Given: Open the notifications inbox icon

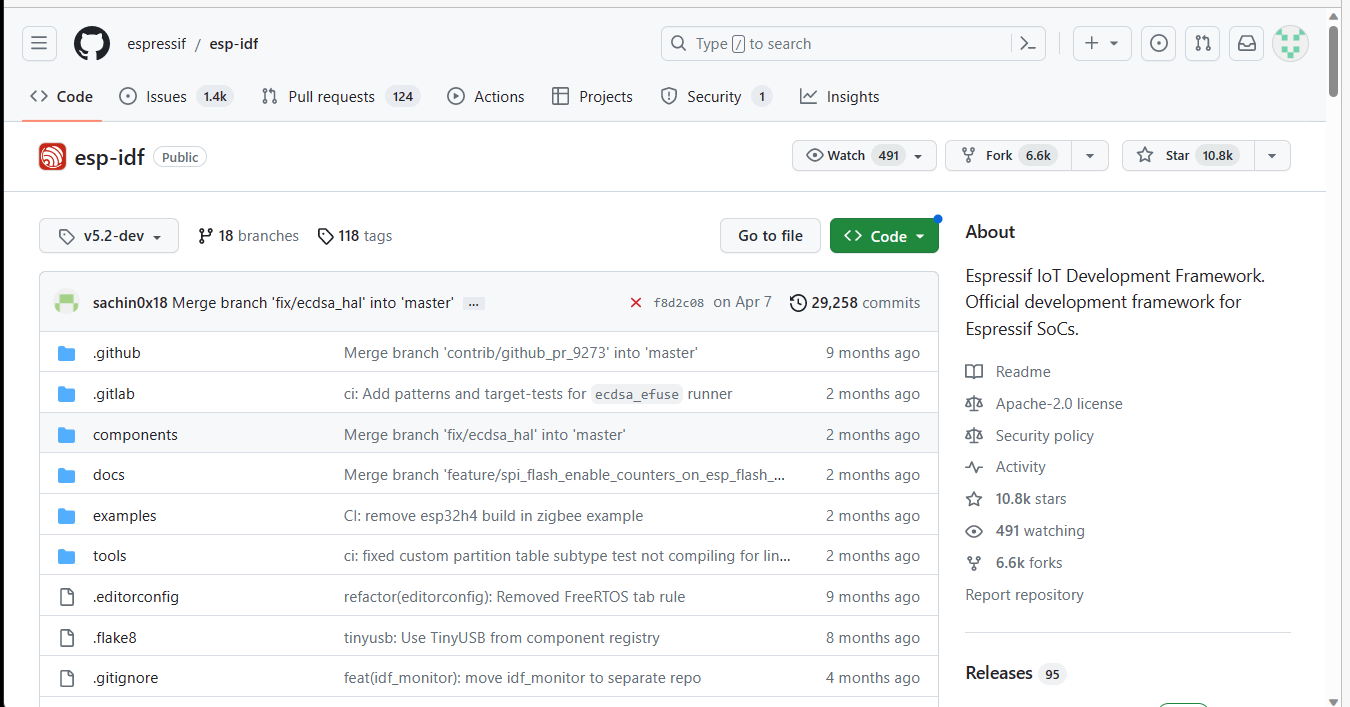Looking at the screenshot, I should 1247,43.
